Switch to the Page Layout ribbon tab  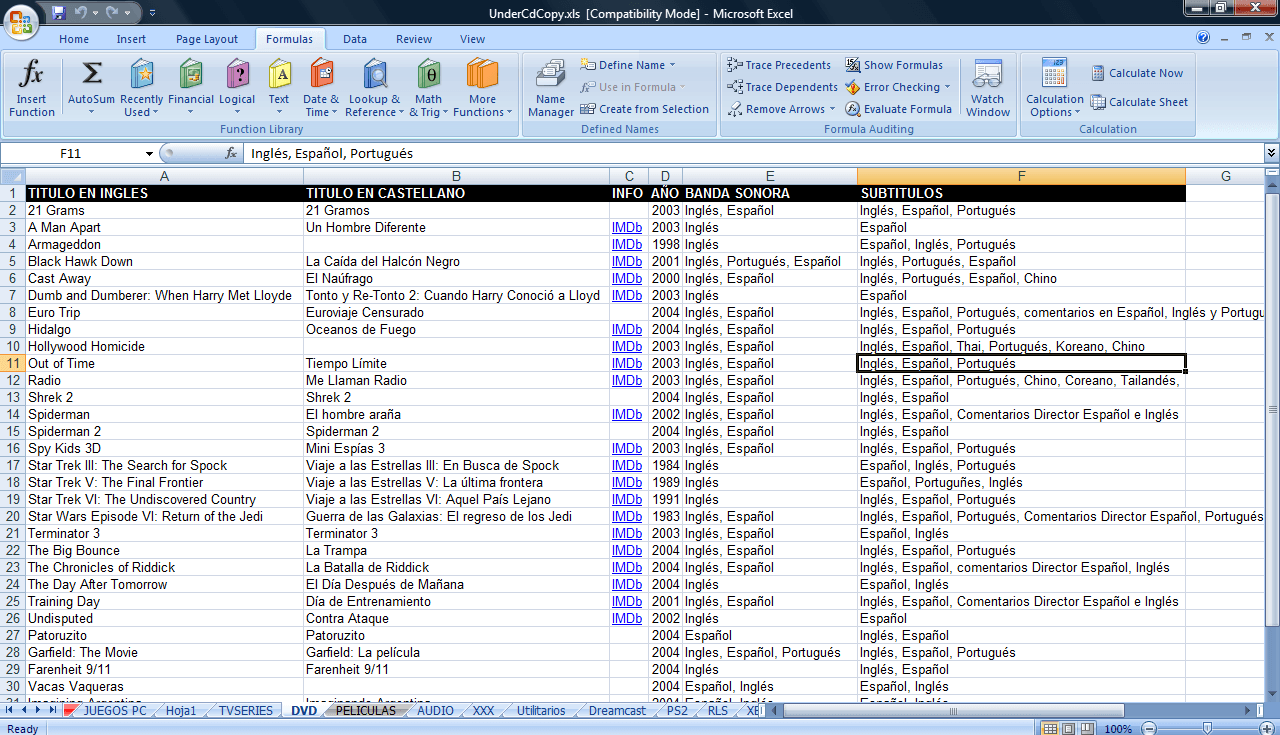pos(207,39)
